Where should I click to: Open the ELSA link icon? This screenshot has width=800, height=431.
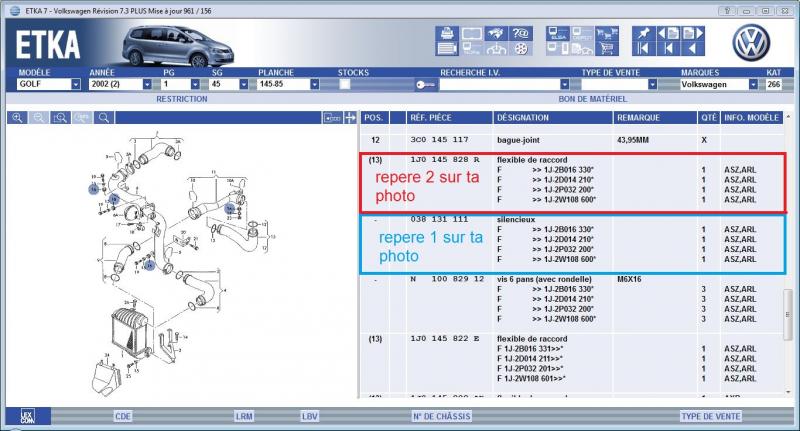pyautogui.click(x=558, y=34)
